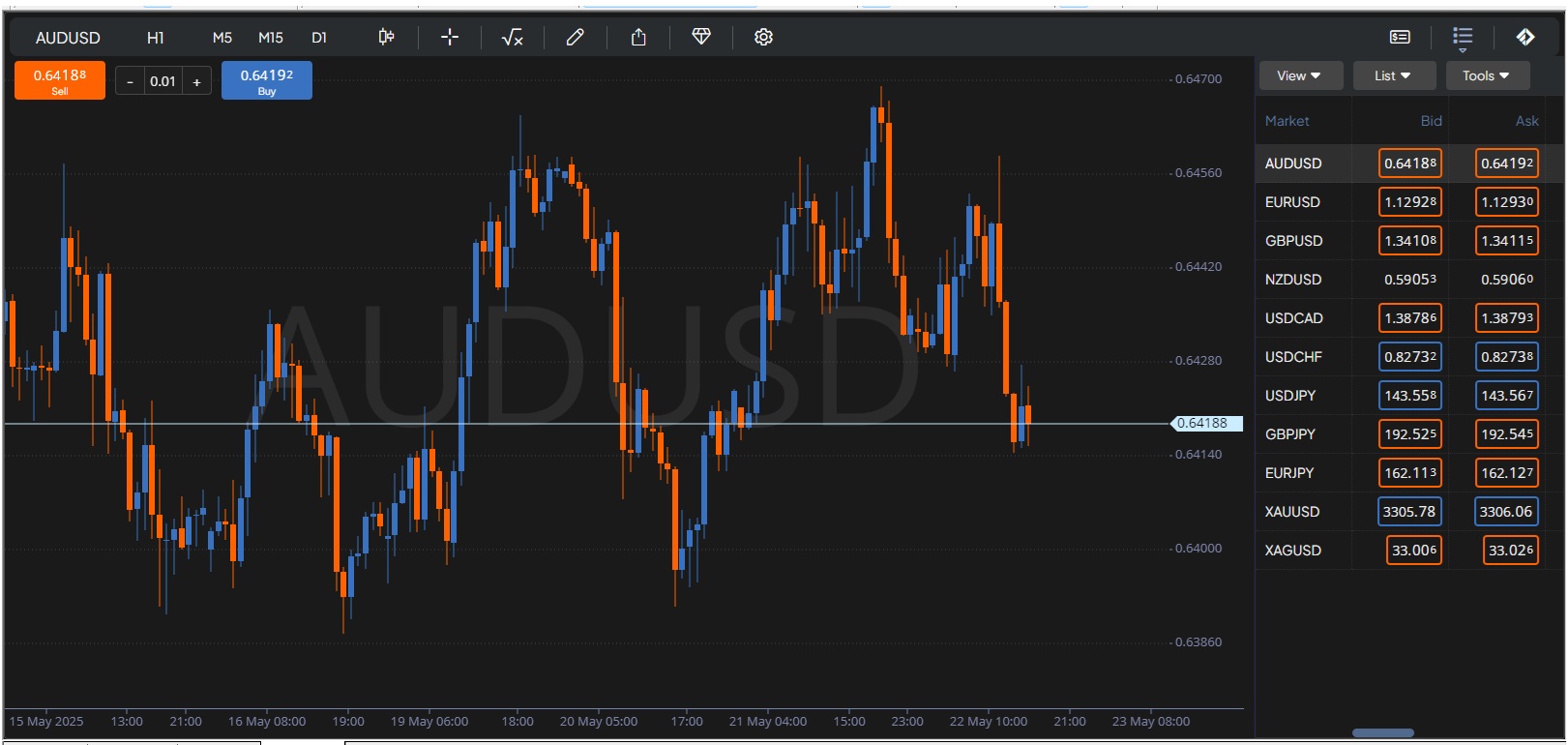The height and width of the screenshot is (745, 1568).
Task: Click XAGUSD bid price 33.006
Action: coord(1414,551)
